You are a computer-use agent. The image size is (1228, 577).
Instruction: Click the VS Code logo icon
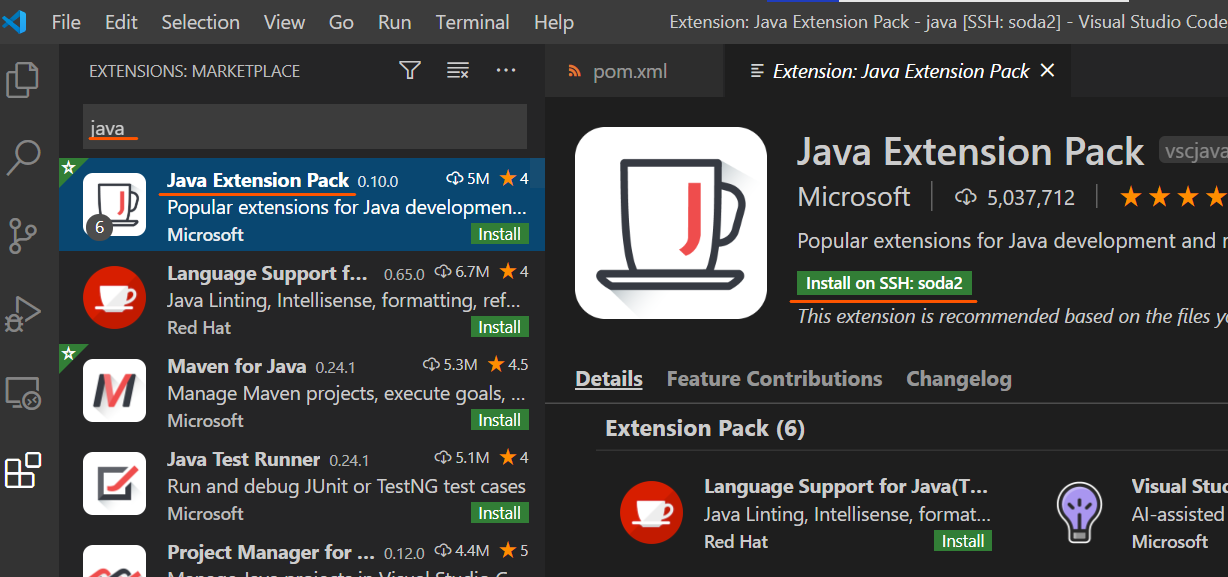[x=15, y=22]
